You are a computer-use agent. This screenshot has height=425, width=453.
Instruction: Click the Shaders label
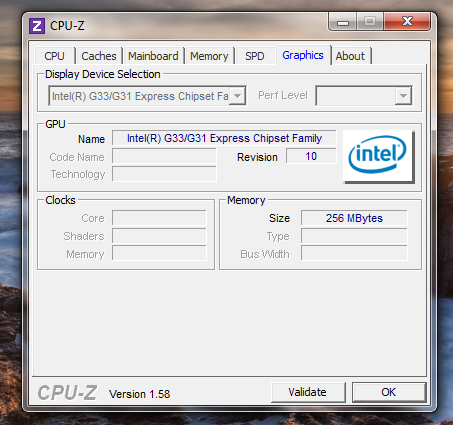[84, 236]
